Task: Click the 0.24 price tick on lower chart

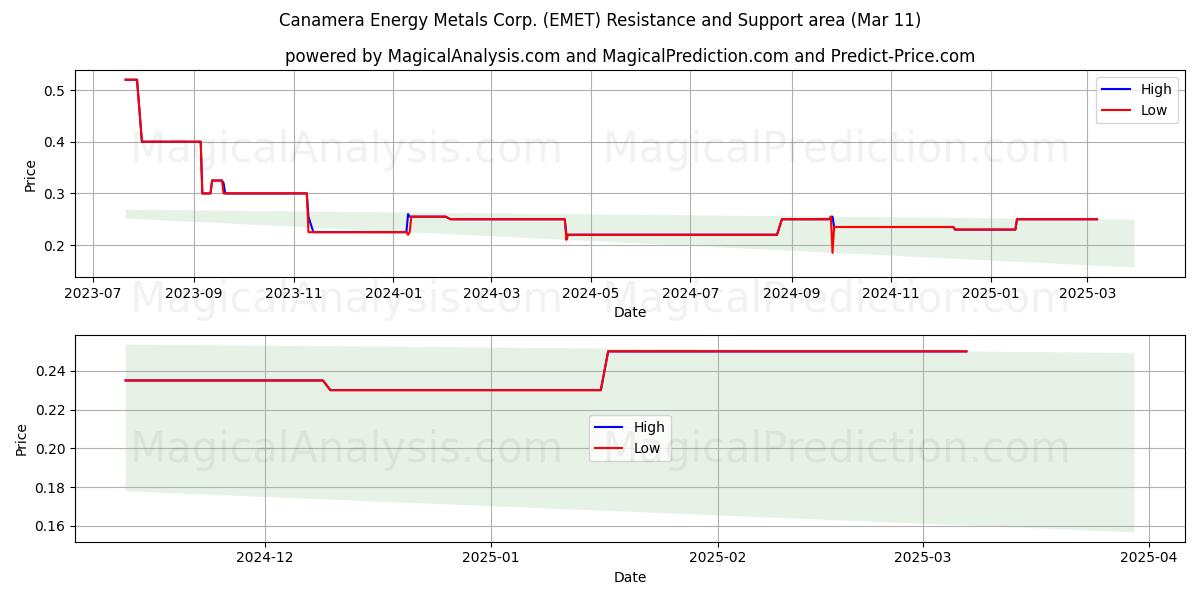Action: click(x=50, y=372)
